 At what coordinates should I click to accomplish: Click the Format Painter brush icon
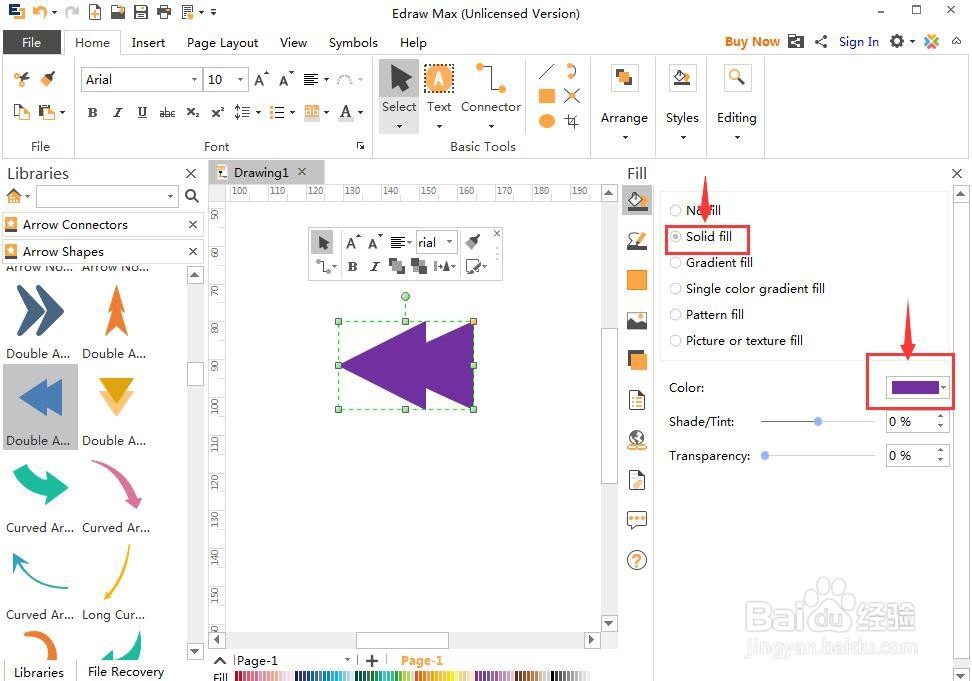point(48,79)
